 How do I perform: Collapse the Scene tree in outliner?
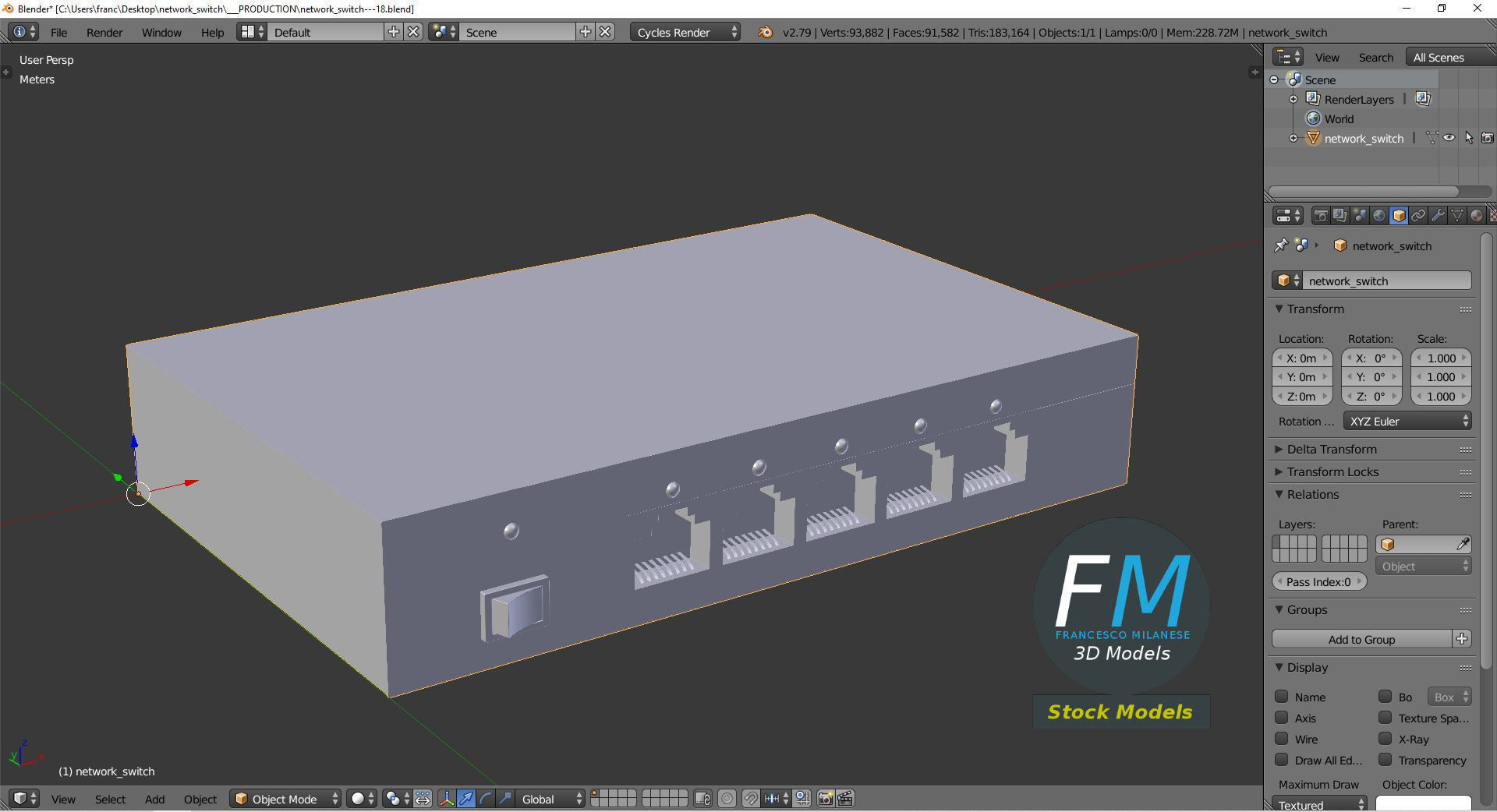coord(1274,79)
